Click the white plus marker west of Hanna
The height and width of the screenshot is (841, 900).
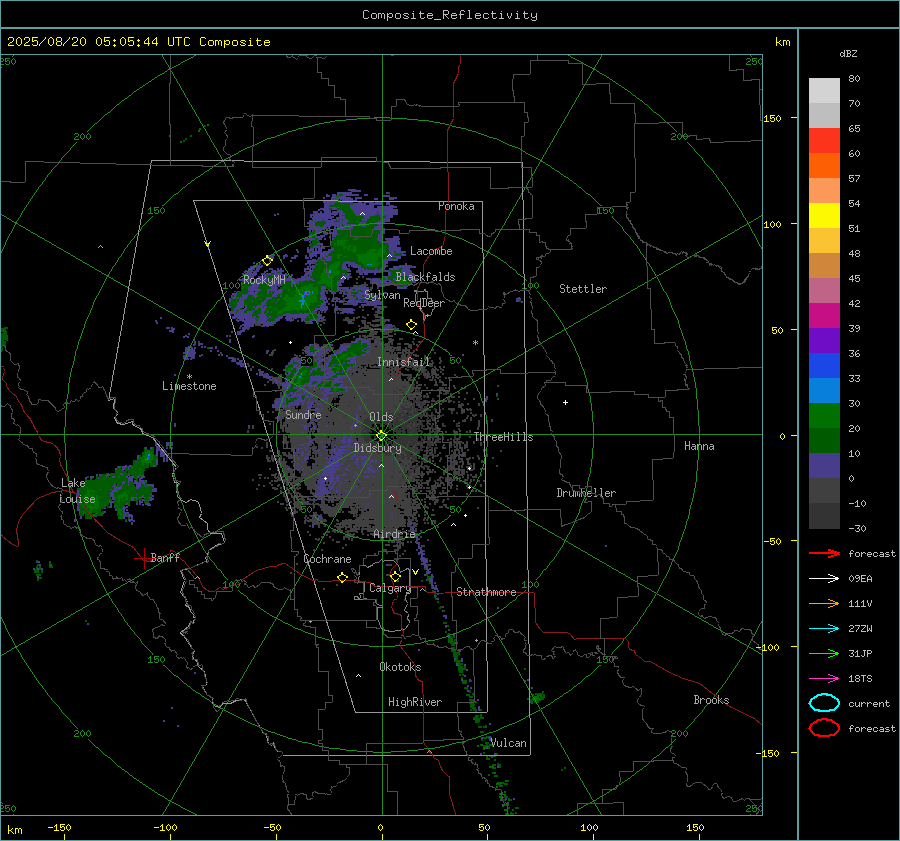[565, 402]
